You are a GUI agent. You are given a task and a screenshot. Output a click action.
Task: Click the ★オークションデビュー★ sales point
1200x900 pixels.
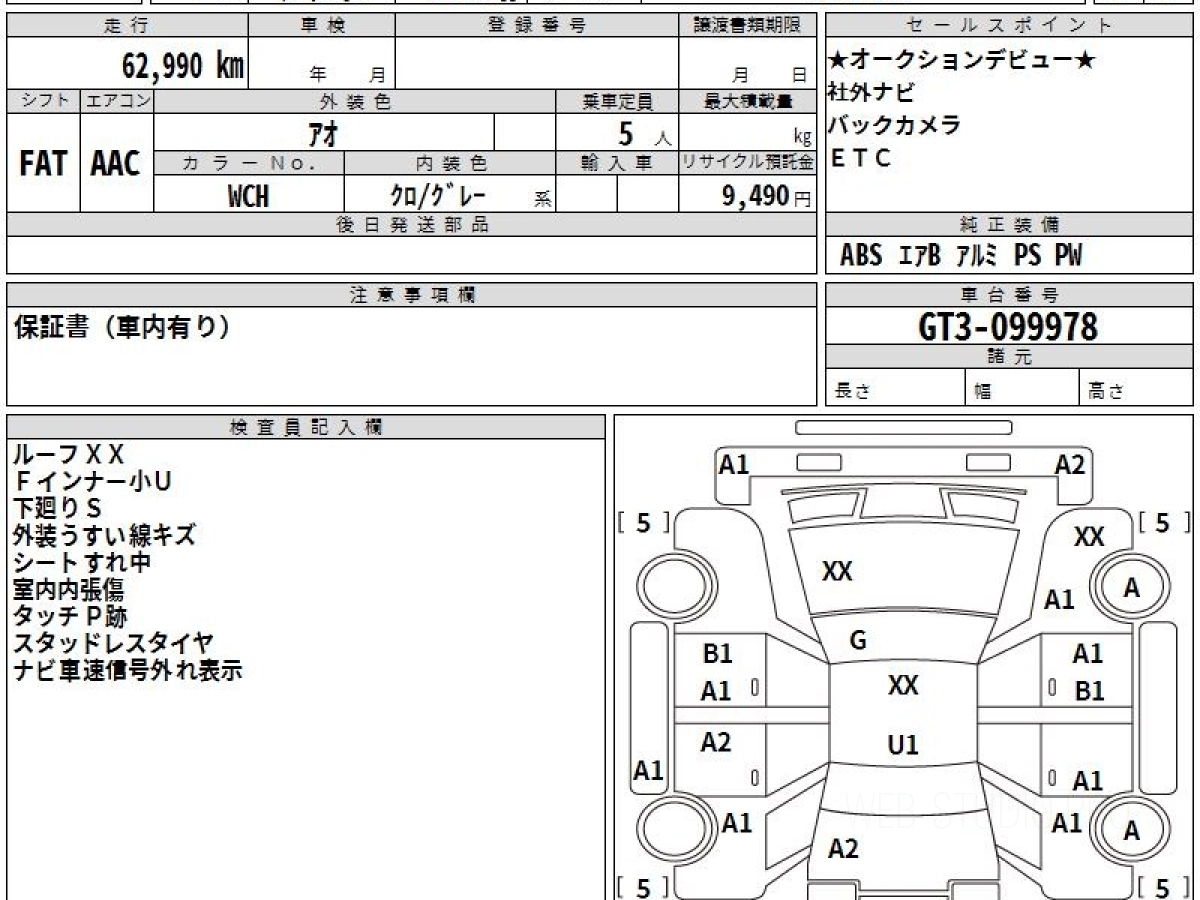coord(962,60)
